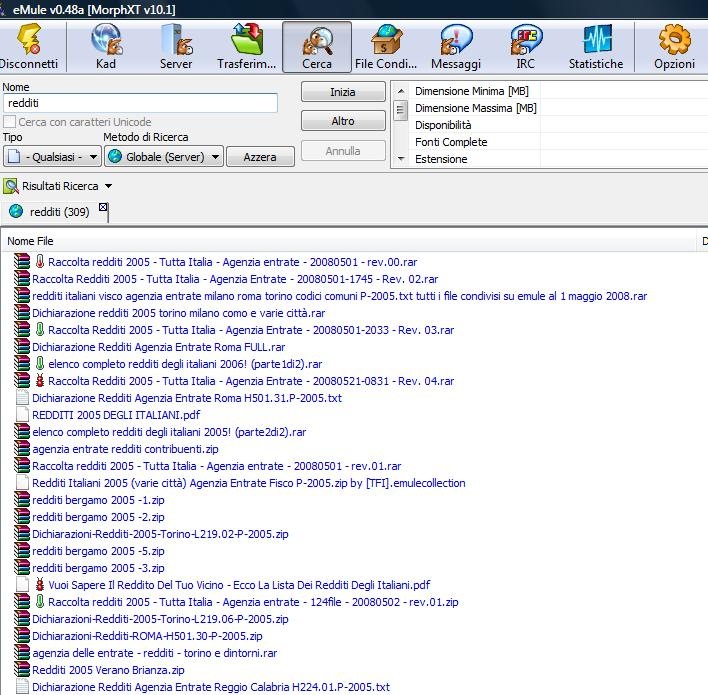
Task: Open the Server list icon
Action: (x=176, y=47)
